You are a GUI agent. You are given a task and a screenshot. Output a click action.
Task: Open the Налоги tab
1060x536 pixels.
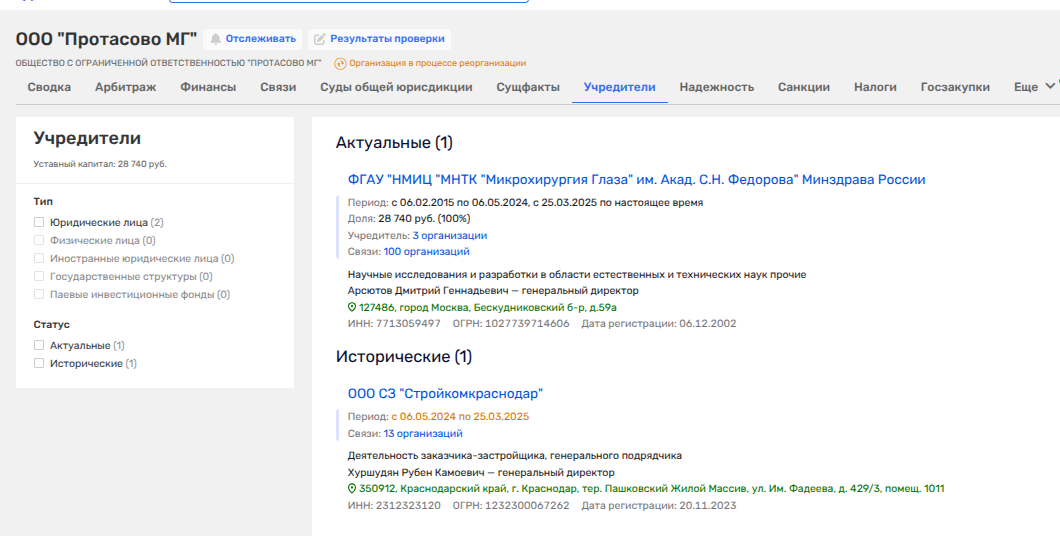[875, 87]
